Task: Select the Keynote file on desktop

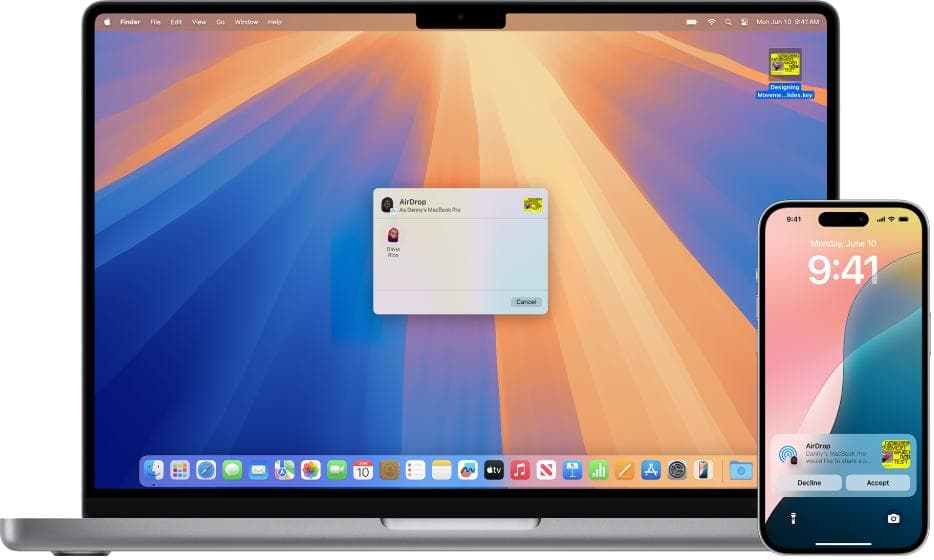Action: coord(785,66)
